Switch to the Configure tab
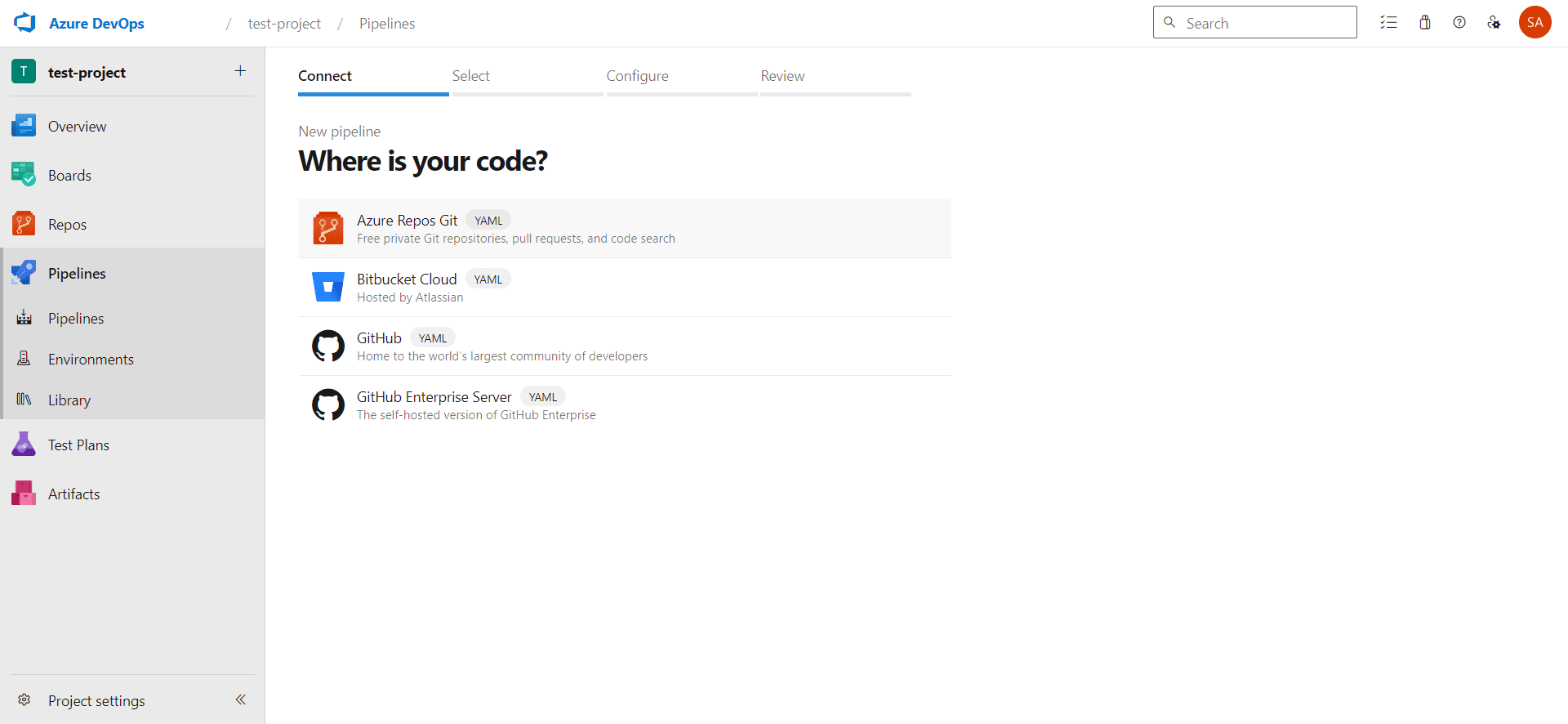The width and height of the screenshot is (1568, 724). (x=637, y=76)
